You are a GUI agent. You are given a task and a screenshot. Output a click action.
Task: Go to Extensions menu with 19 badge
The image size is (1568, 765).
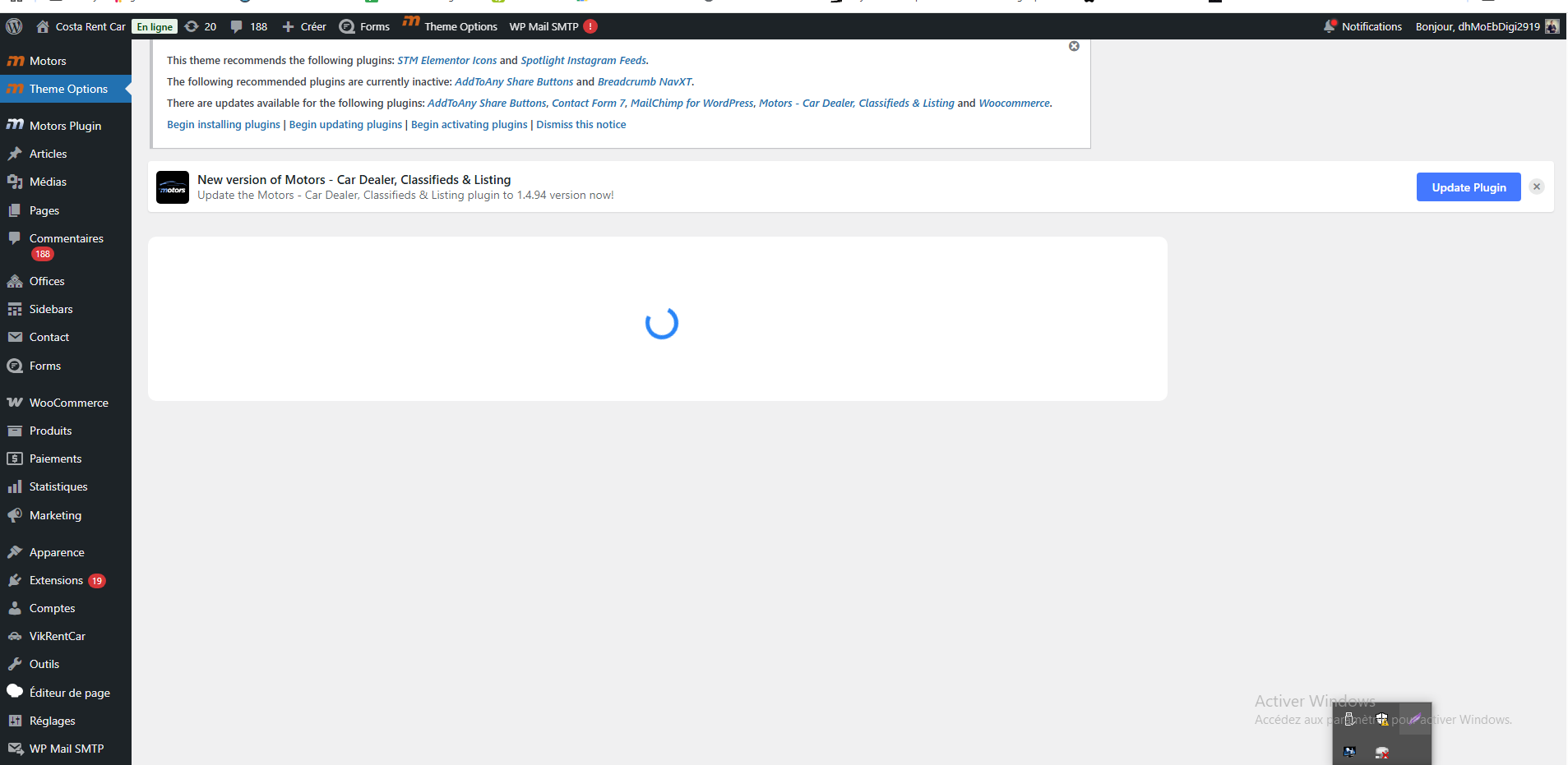coord(56,580)
